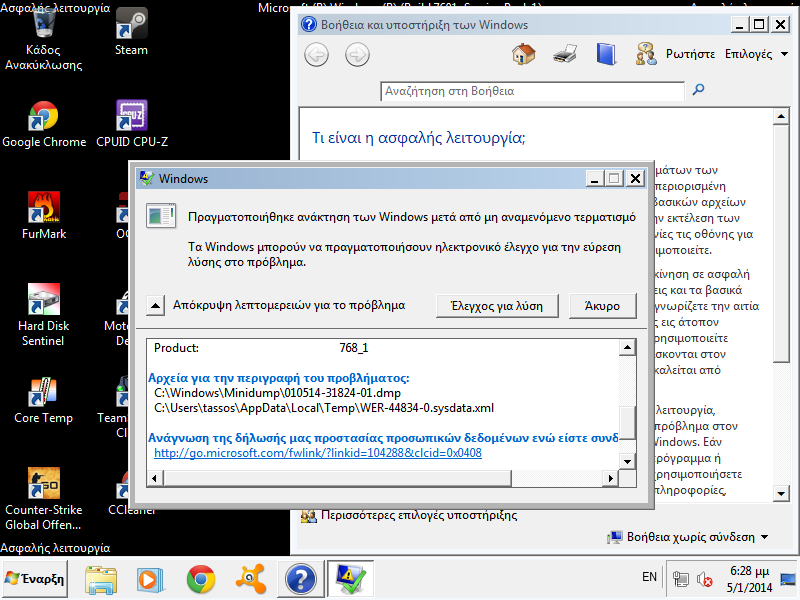Screen dimensions: 800x600
Task: Open Avast antivirus from the taskbar
Action: (251, 579)
